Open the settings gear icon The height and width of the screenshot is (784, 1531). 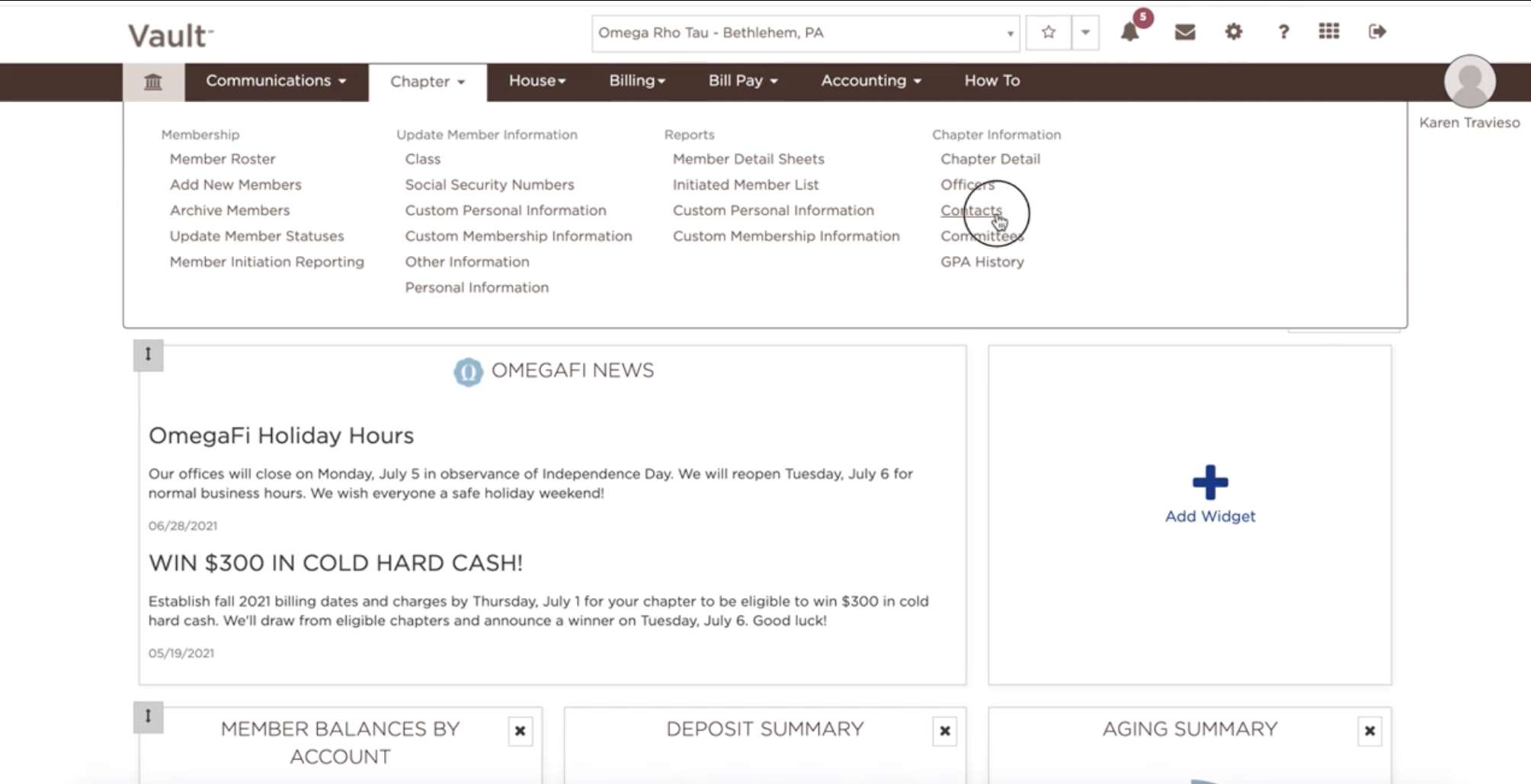point(1234,32)
